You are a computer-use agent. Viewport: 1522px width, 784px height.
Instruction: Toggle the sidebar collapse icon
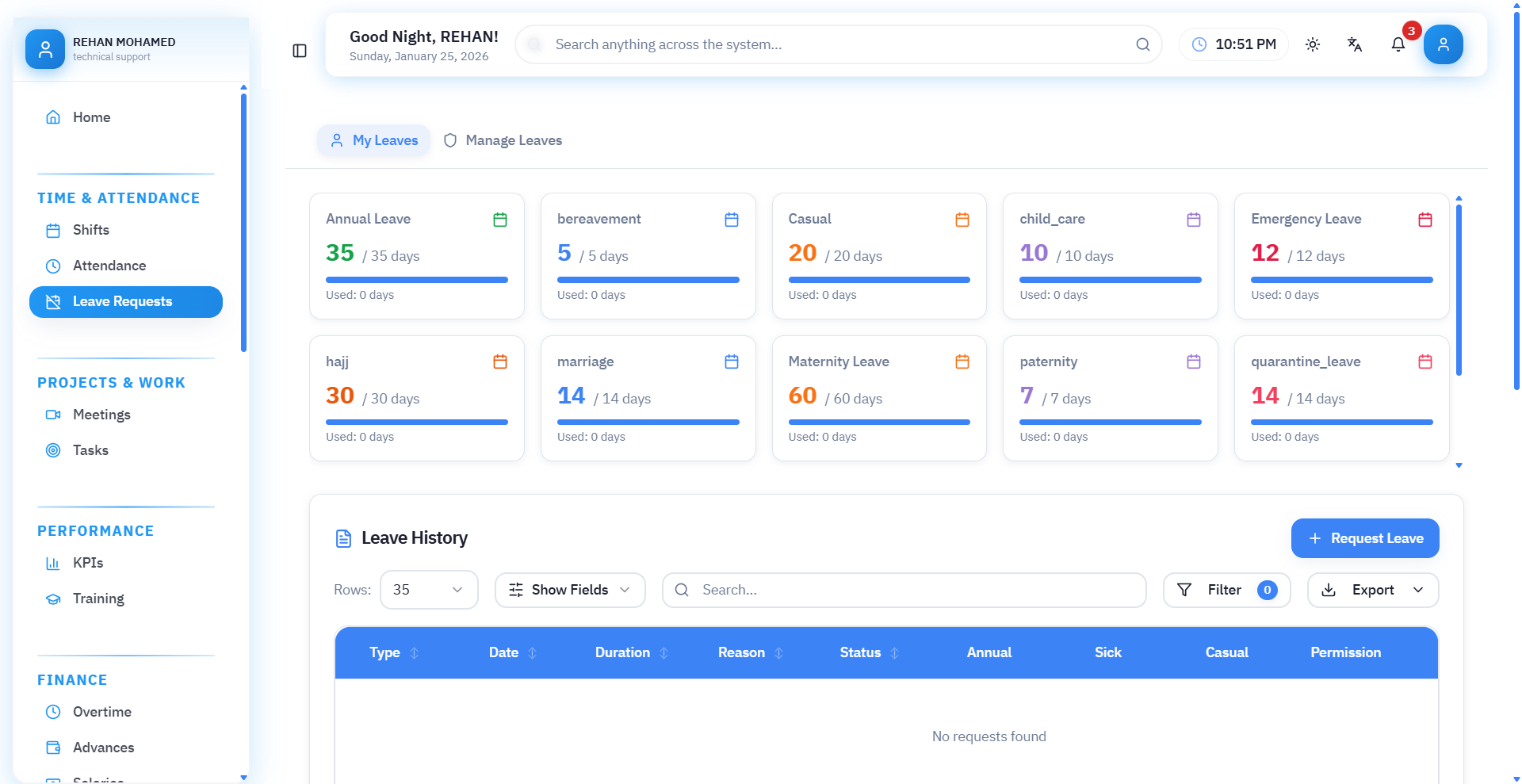tap(300, 51)
